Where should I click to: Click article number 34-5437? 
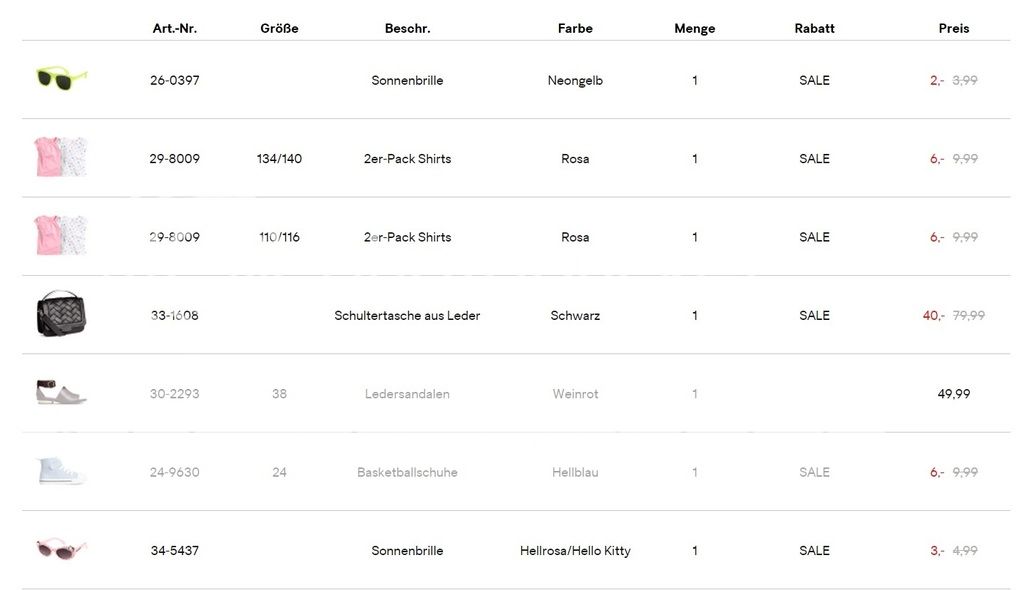[175, 550]
